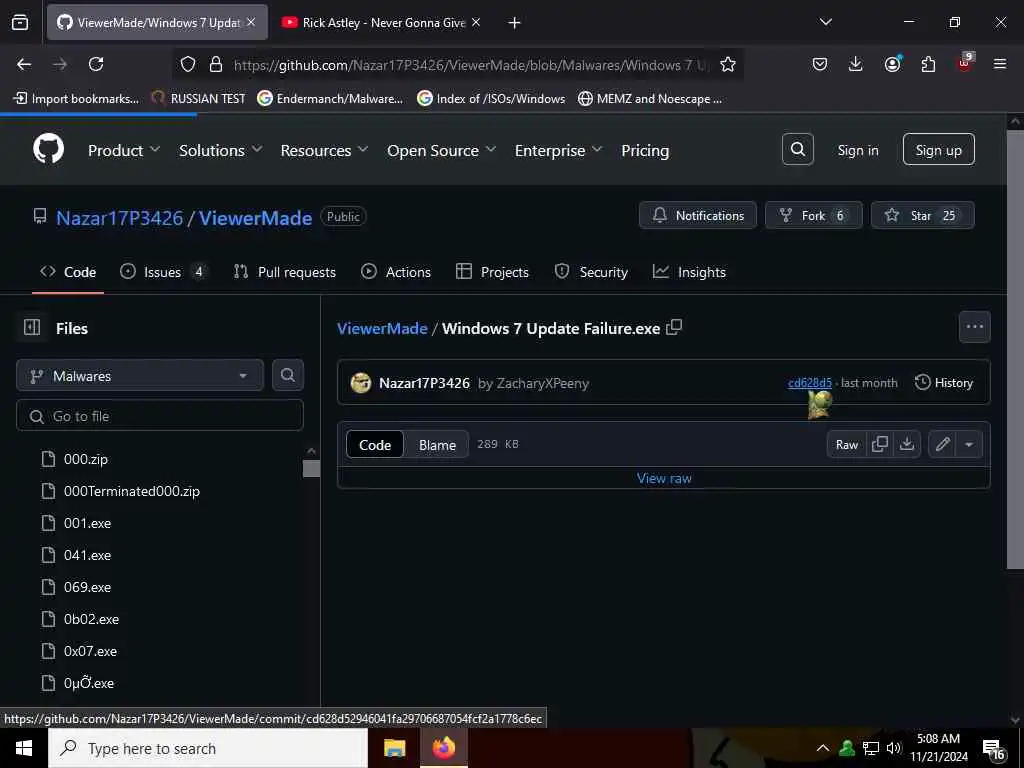Click the GitHub logo icon
This screenshot has width=1024, height=768.
pos(48,150)
